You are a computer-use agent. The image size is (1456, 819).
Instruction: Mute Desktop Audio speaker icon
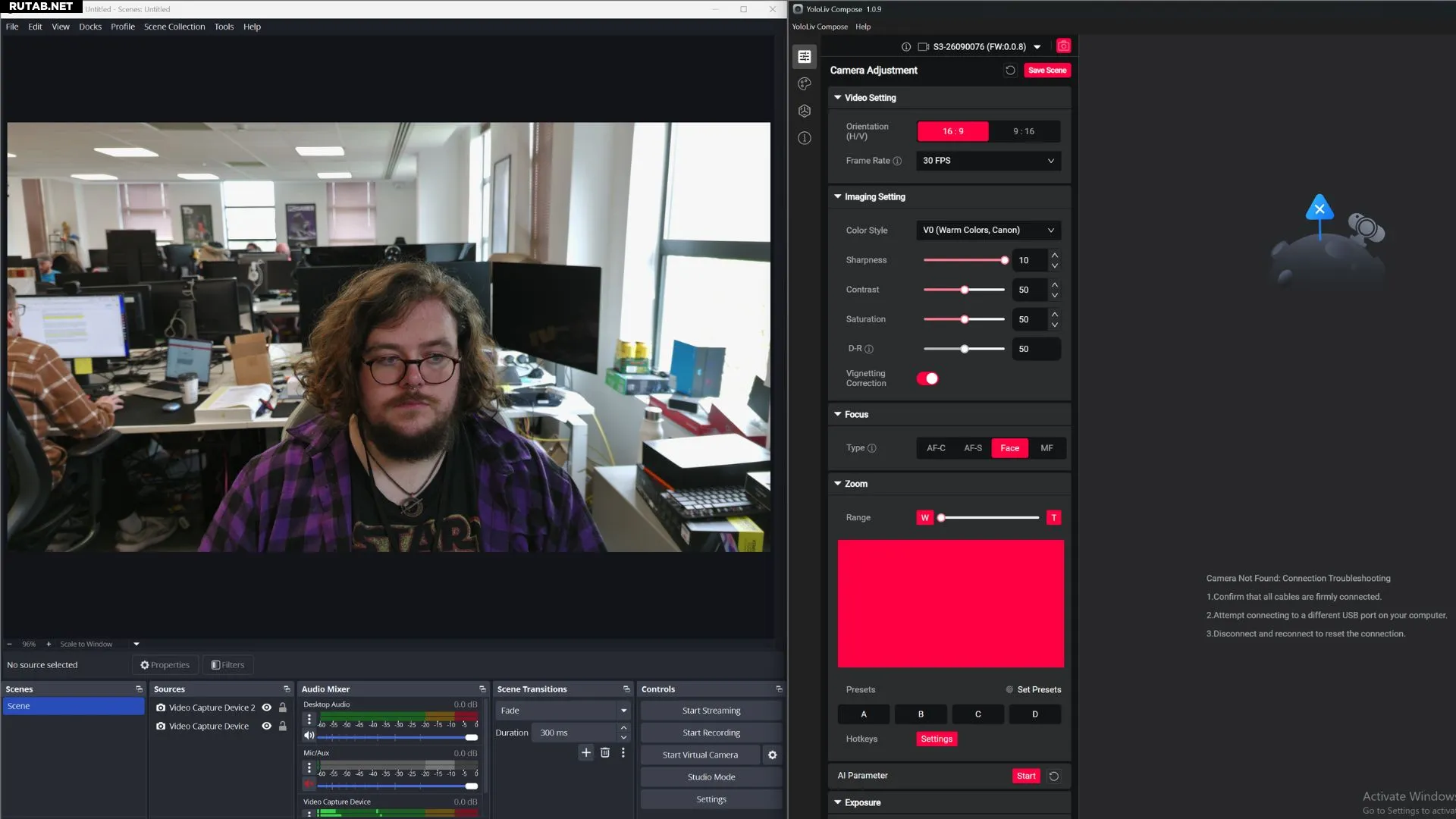[309, 736]
